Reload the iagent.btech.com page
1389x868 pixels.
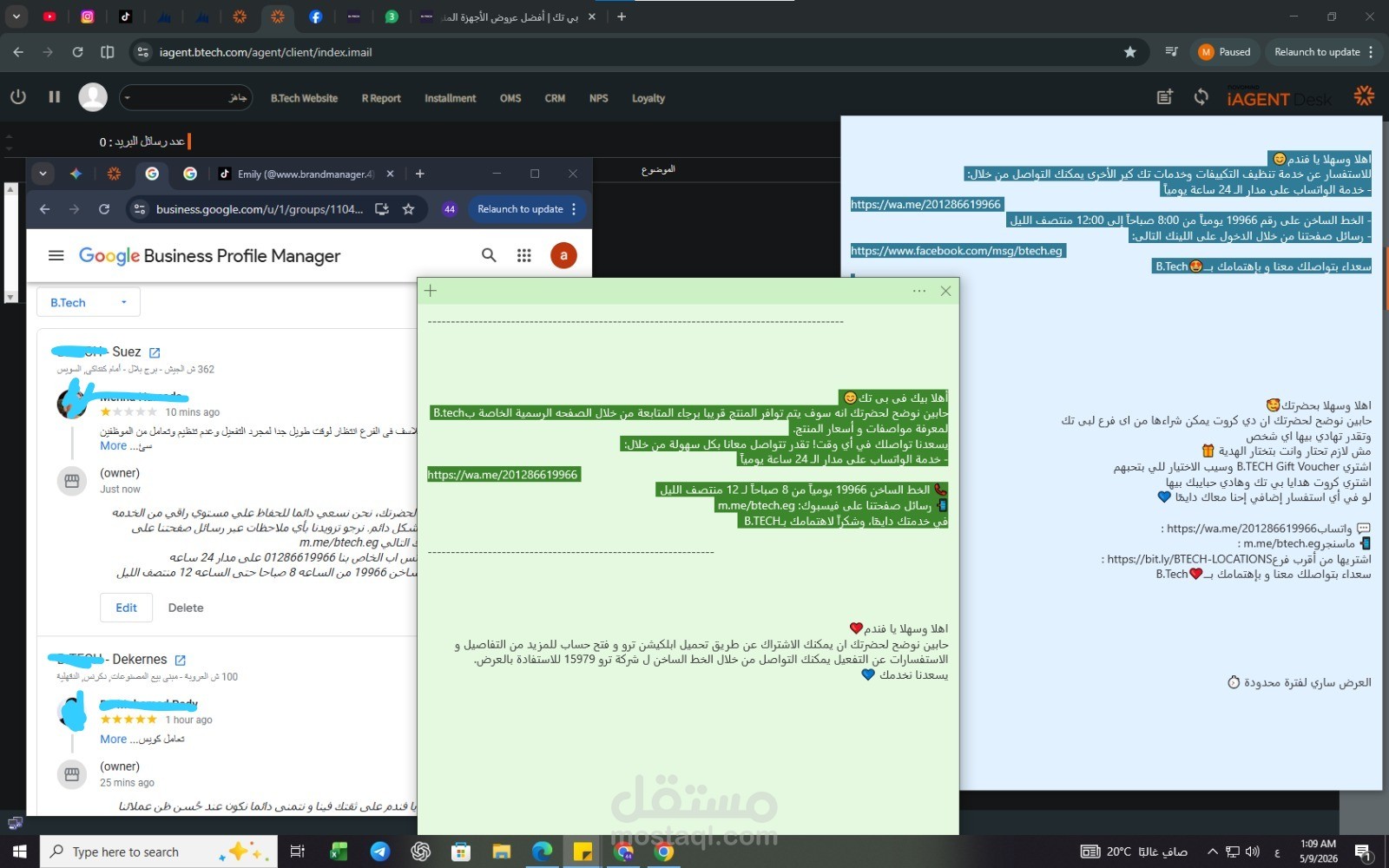coord(77,52)
